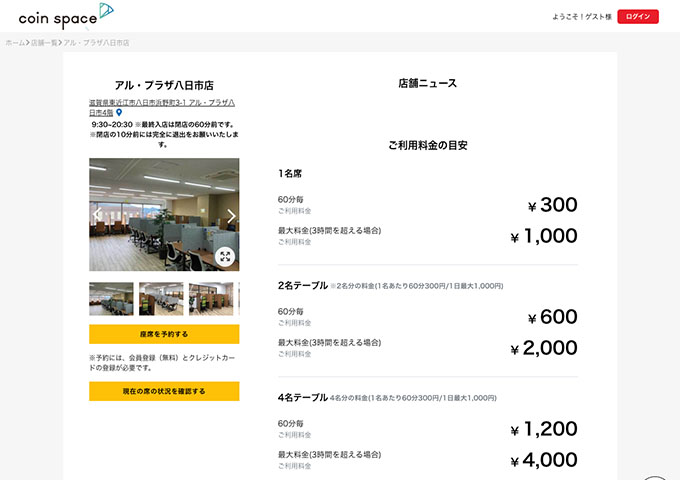Click the ¥1,200 price
680x480 pixels.
point(544,429)
